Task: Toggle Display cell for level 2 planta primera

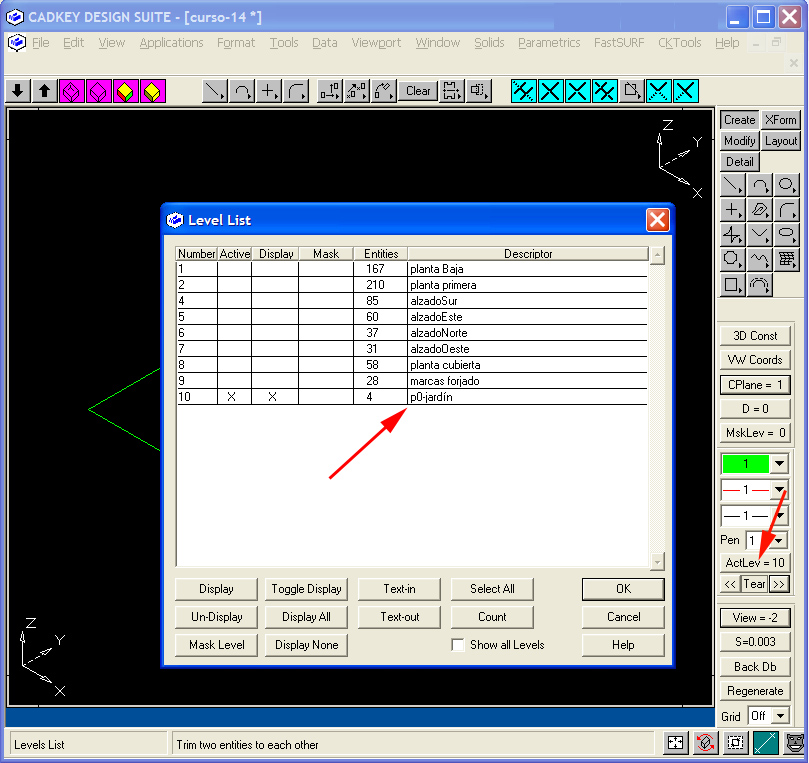Action: (x=275, y=285)
